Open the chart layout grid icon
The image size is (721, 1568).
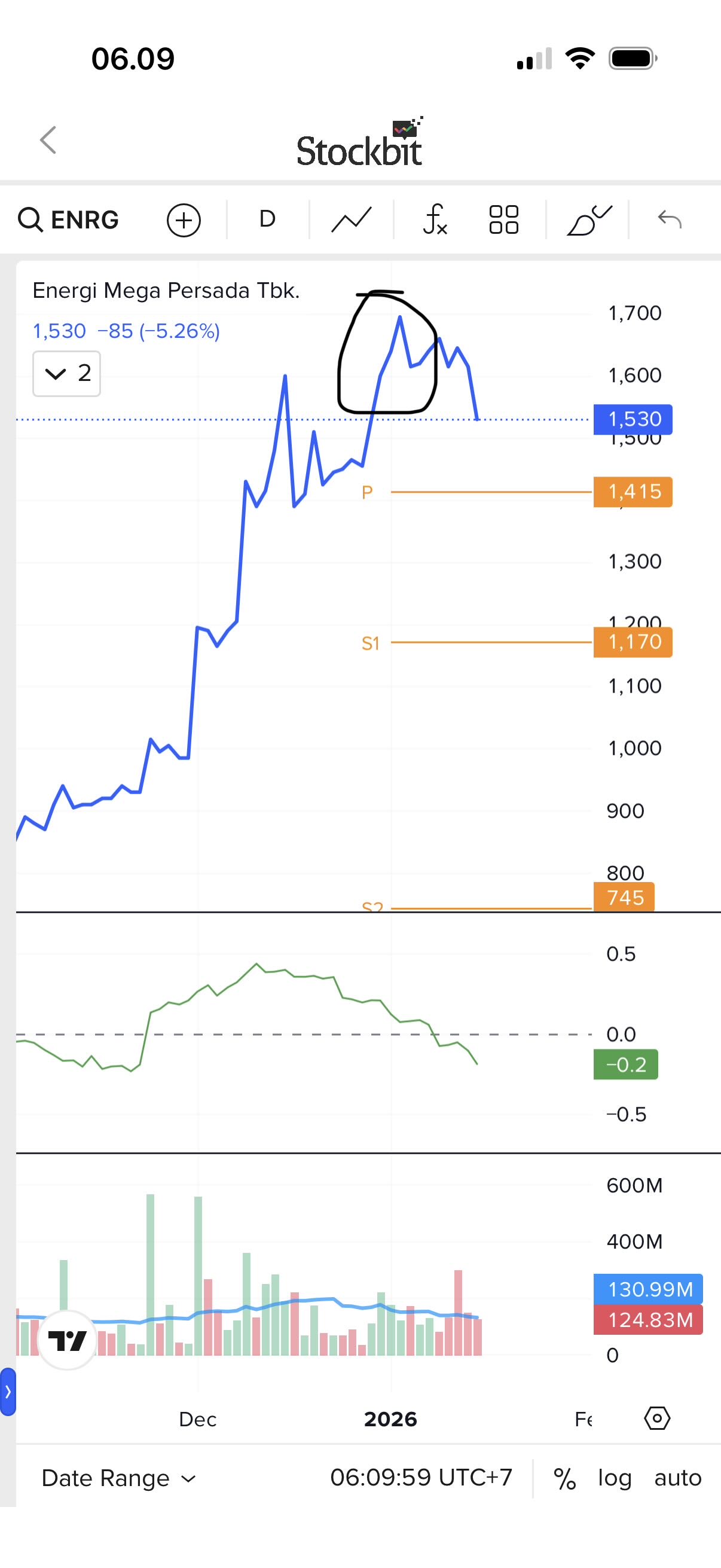[504, 219]
